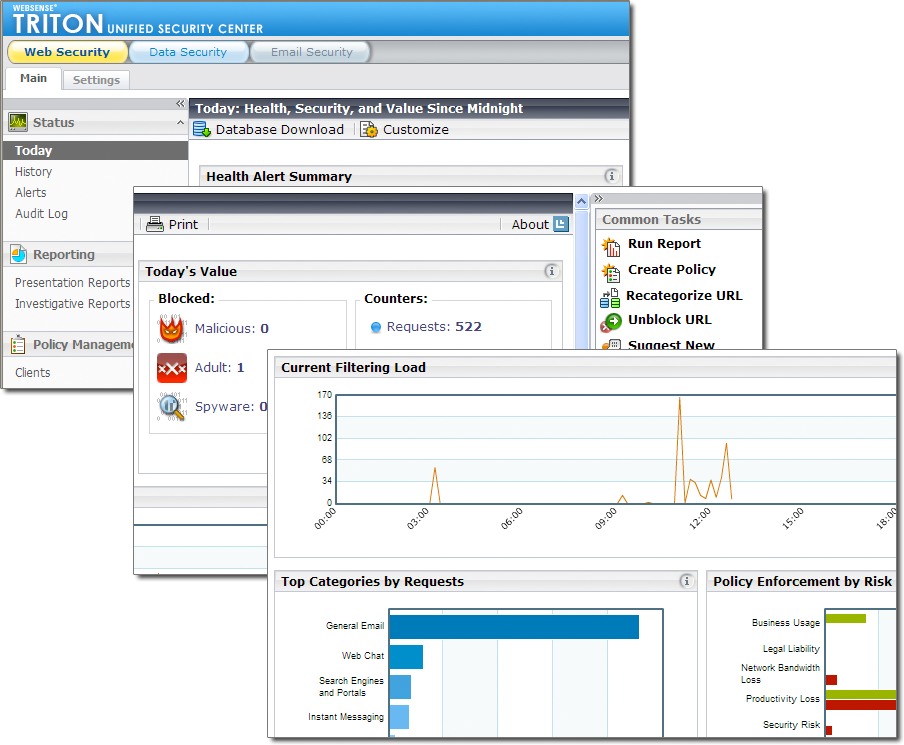Click the Reporting pie chart icon
The height and width of the screenshot is (745, 904).
tap(18, 254)
